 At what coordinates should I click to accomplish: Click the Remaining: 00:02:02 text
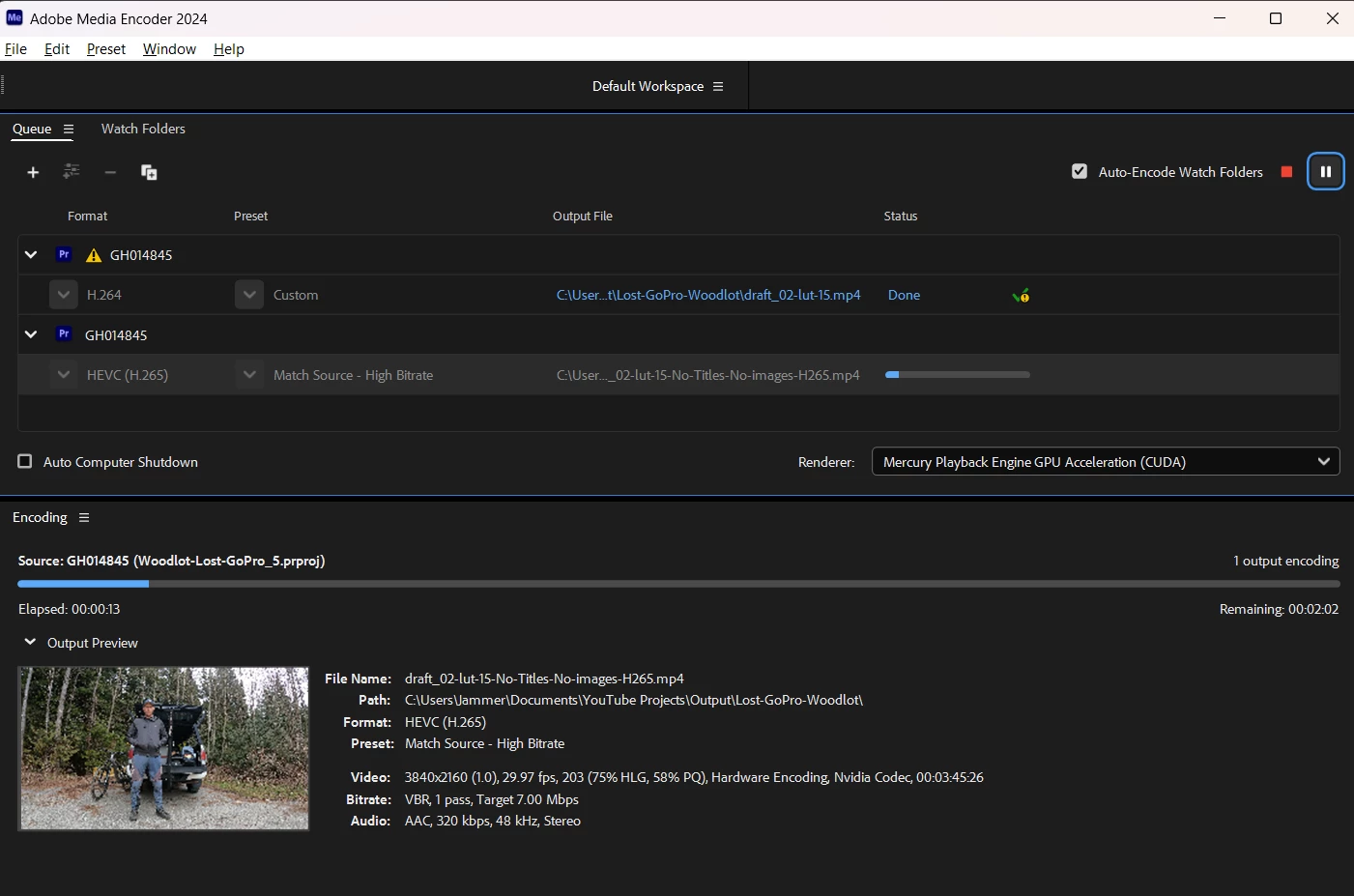click(x=1279, y=609)
